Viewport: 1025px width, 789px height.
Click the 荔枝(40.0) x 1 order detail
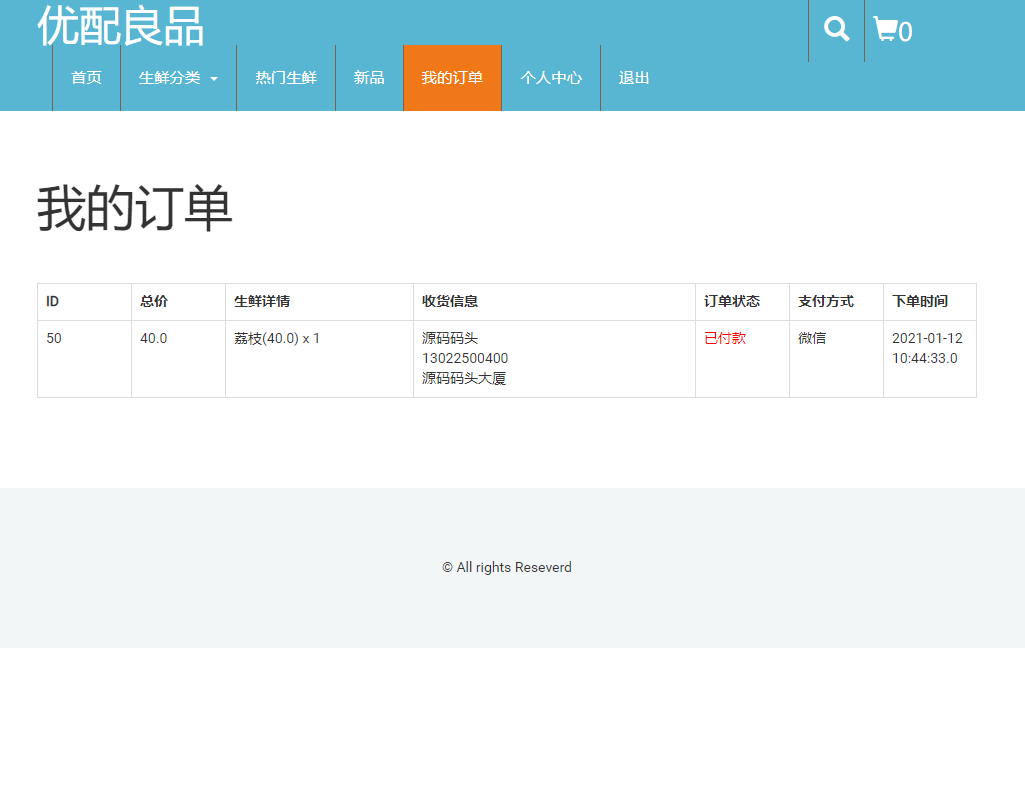(275, 338)
